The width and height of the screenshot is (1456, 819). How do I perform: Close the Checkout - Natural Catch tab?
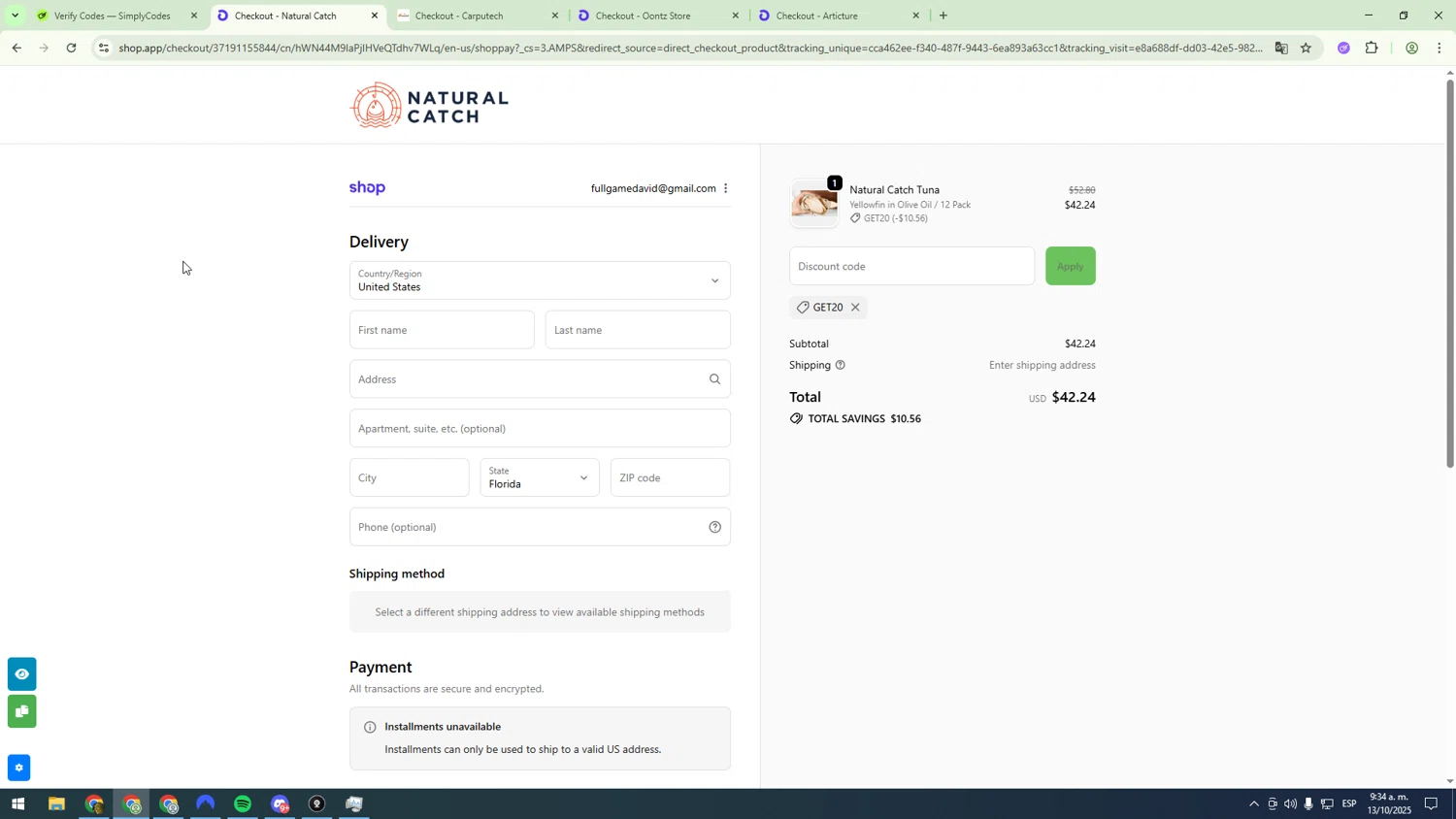pos(375,16)
